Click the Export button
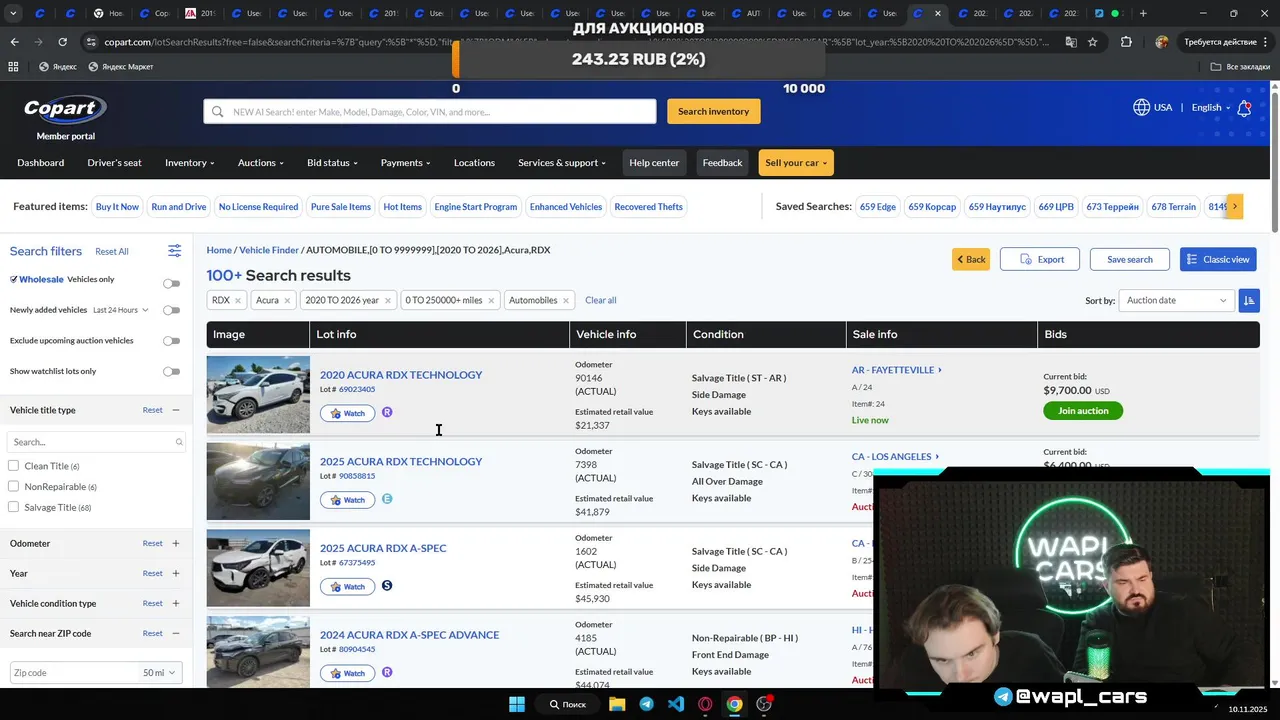The image size is (1280, 720). (x=1040, y=260)
